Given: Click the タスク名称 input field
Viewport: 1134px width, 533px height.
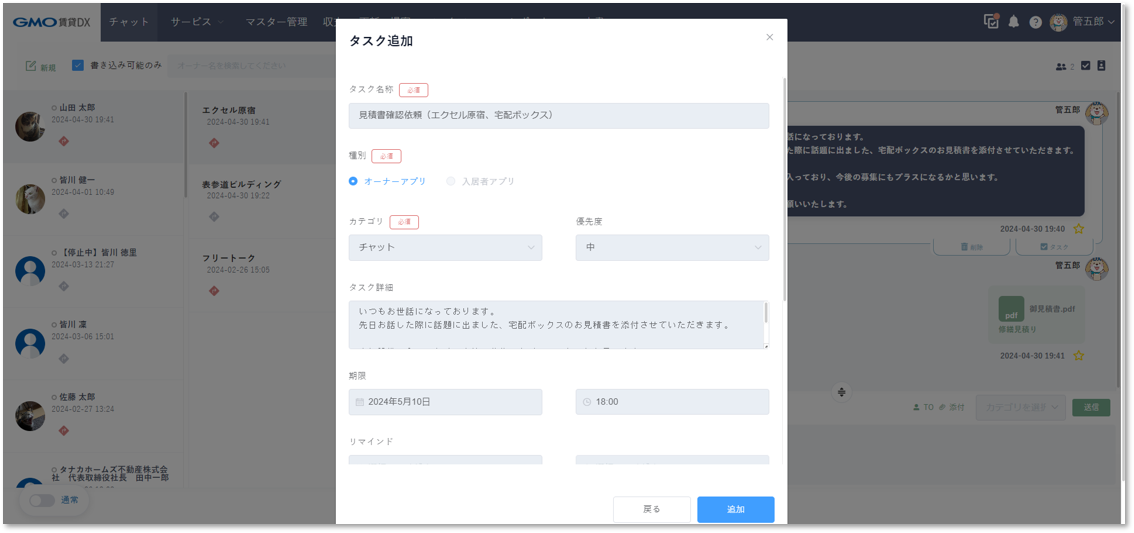Looking at the screenshot, I should (558, 116).
